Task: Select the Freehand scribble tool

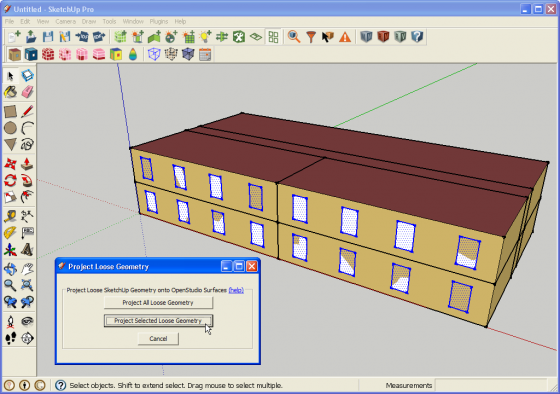Action: (x=27, y=144)
